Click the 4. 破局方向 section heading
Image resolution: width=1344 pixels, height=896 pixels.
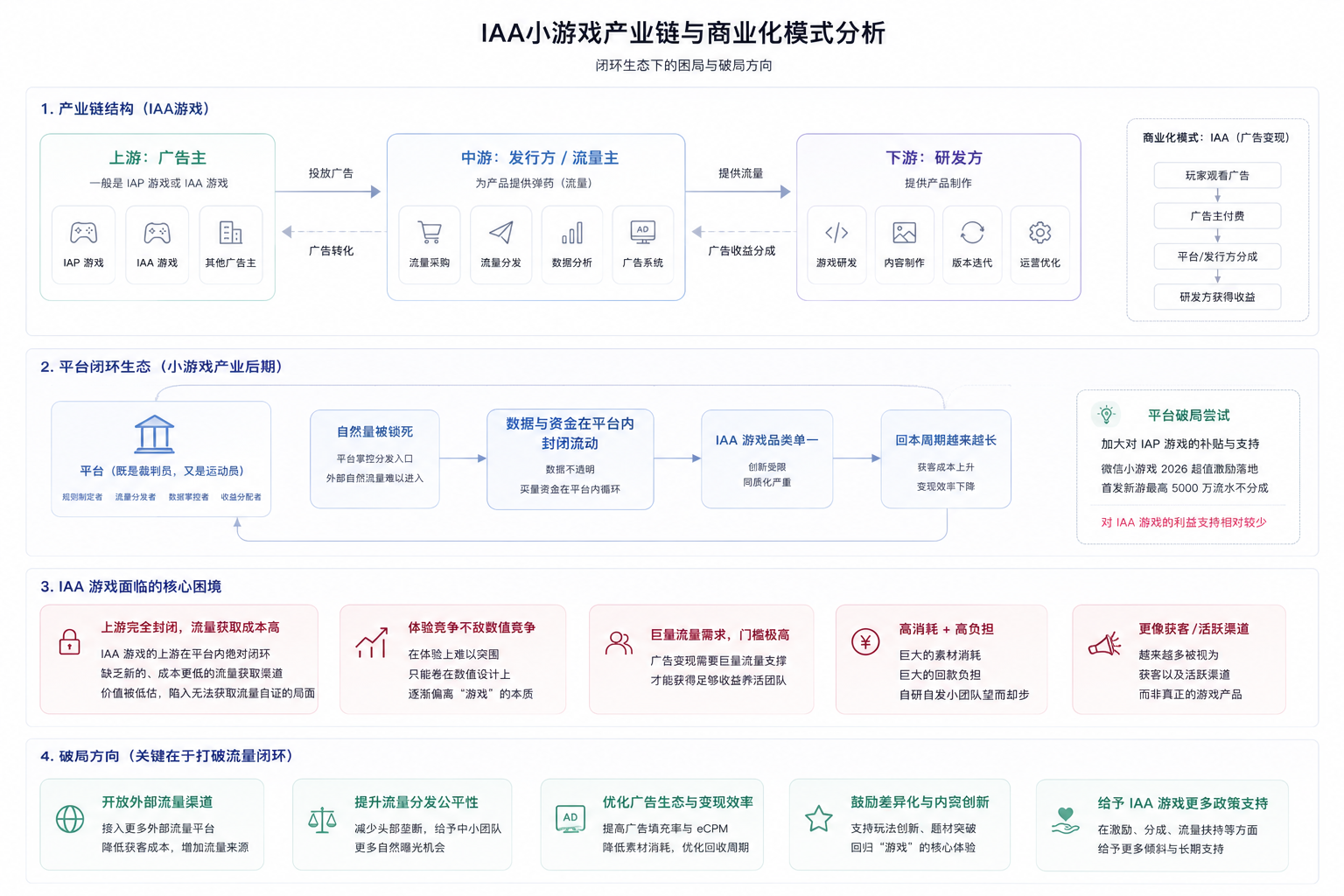168,756
